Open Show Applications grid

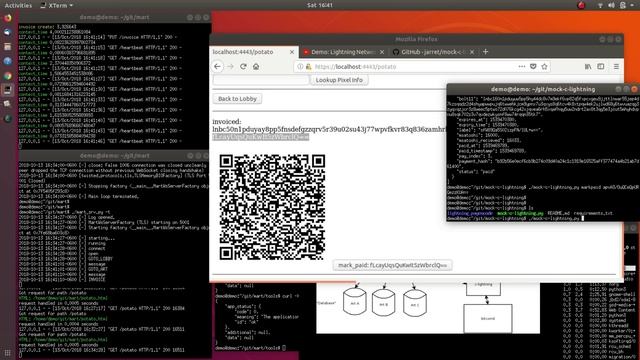(7, 353)
